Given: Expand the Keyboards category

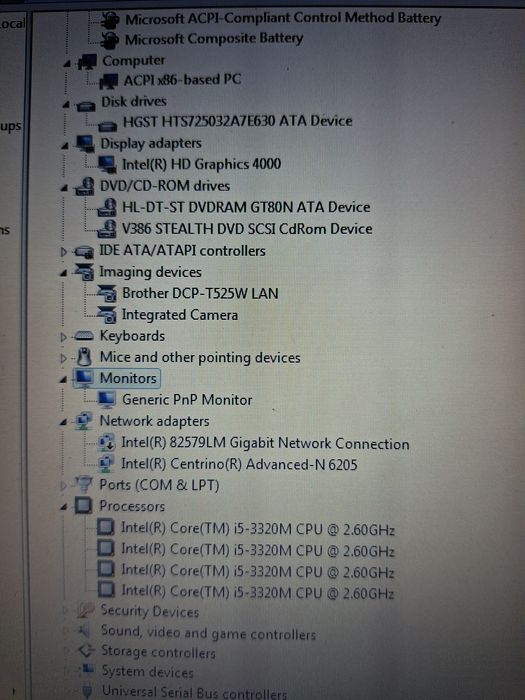Looking at the screenshot, I should 63,337.
